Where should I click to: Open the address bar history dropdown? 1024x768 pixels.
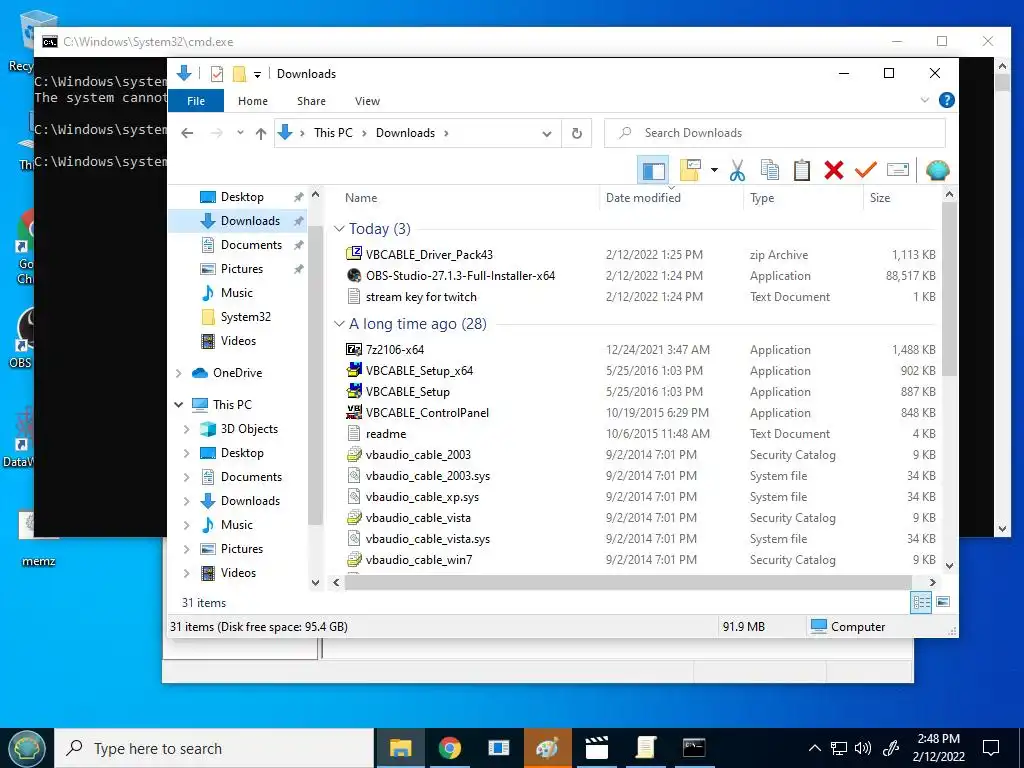(546, 133)
